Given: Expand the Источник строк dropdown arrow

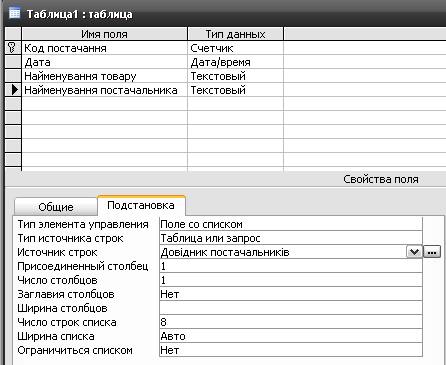Looking at the screenshot, I should (414, 252).
